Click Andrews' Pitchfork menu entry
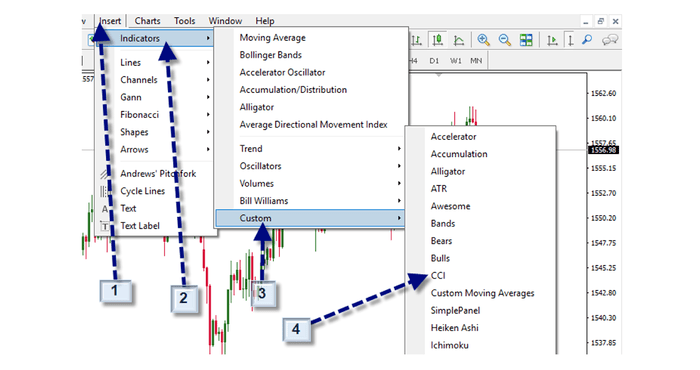Screen dimensions: 700x370 coord(158,174)
